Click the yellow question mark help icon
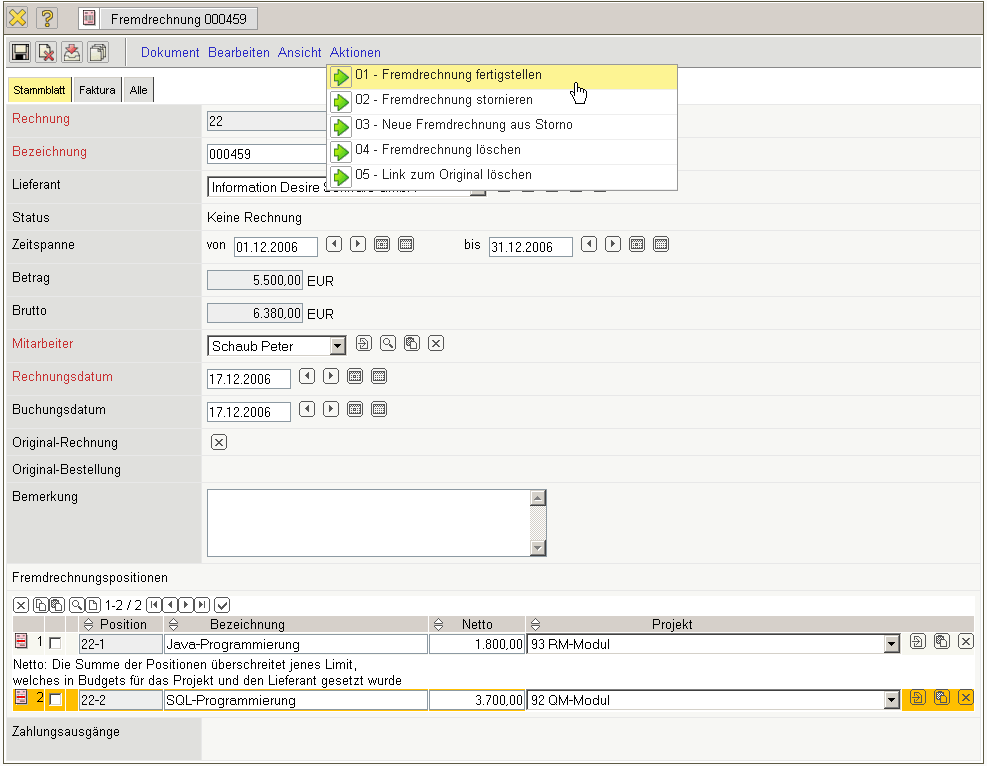Screen dimensions: 987x766 [x=47, y=19]
